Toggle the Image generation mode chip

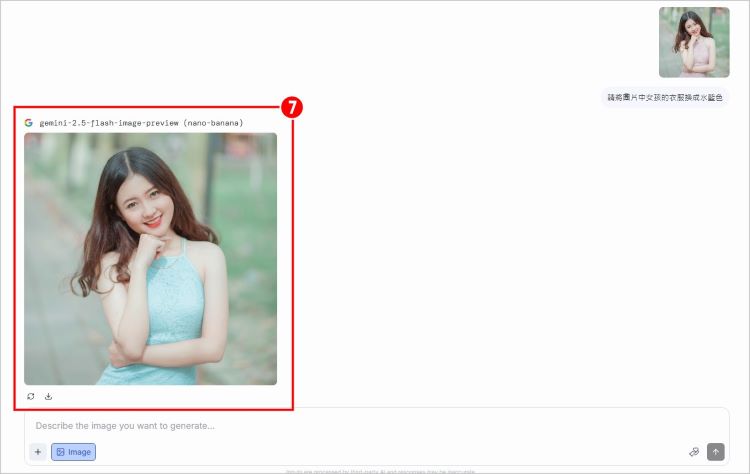(x=73, y=452)
